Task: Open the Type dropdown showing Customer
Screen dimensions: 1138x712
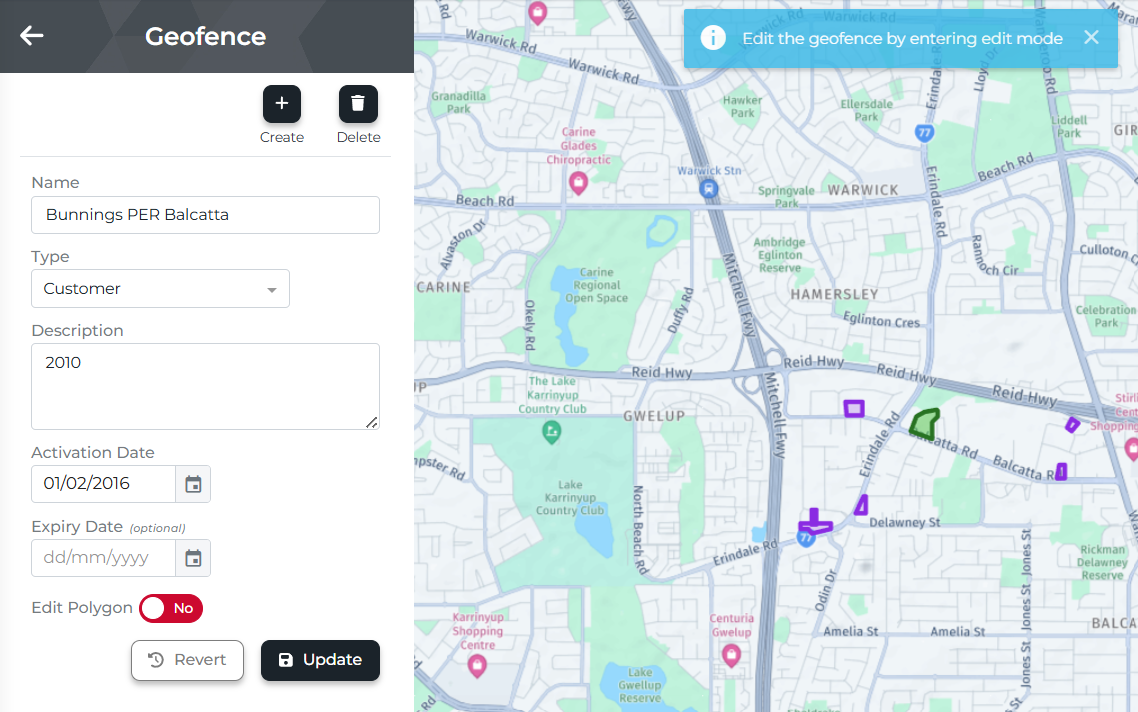Action: [x=160, y=289]
